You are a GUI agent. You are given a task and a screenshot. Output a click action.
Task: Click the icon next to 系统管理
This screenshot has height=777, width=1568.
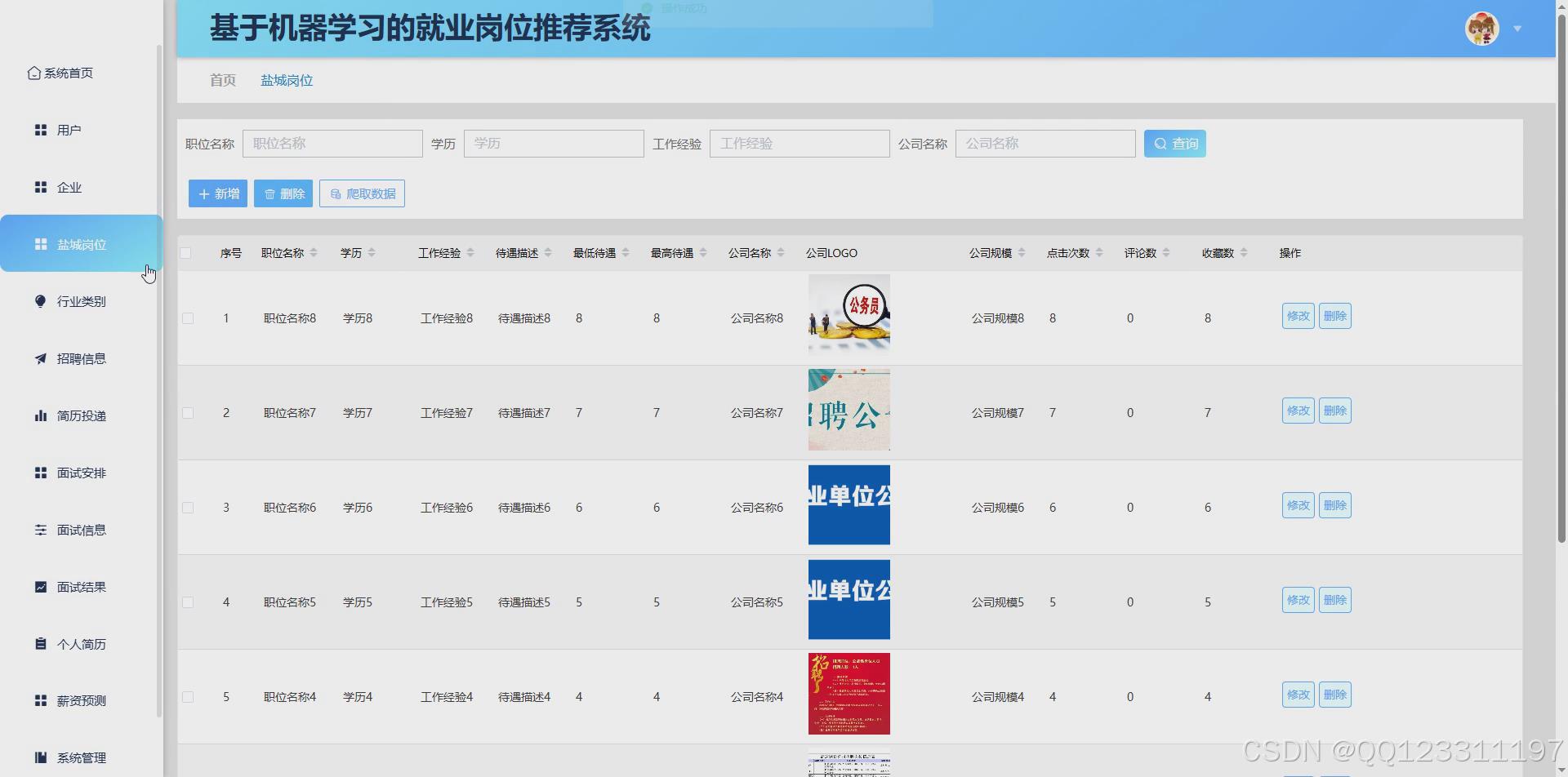[41, 757]
